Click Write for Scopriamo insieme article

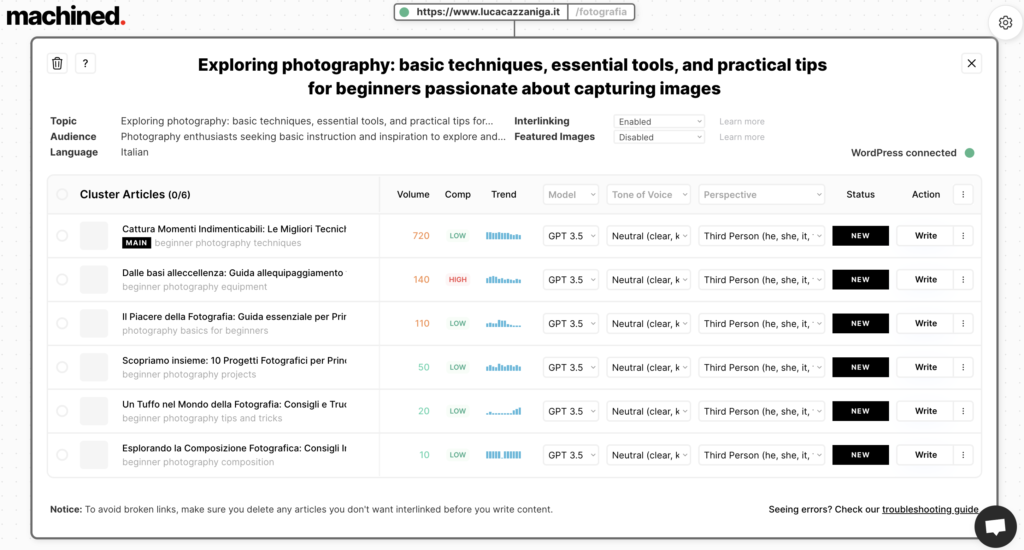click(925, 367)
